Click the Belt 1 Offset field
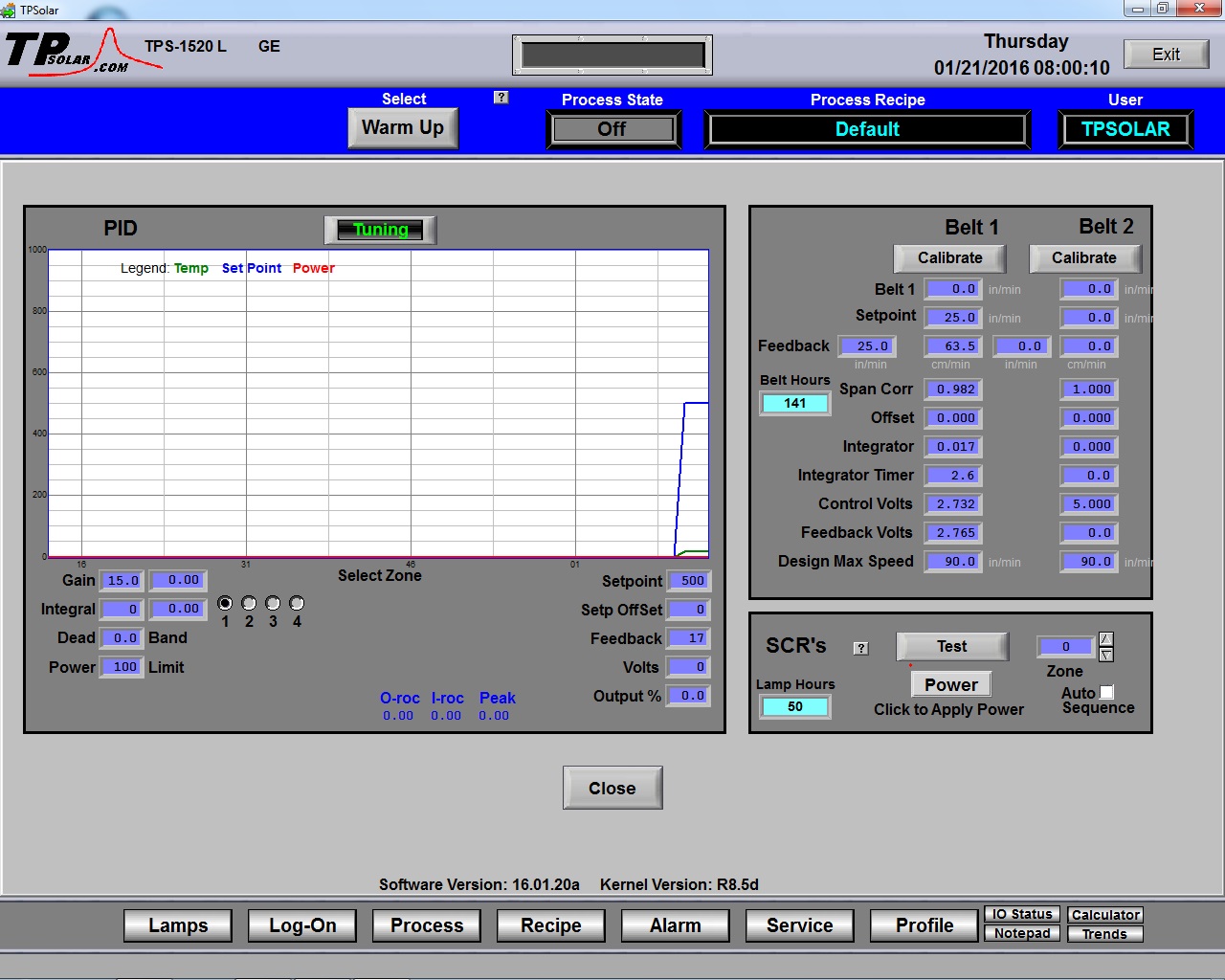 pyautogui.click(x=954, y=417)
